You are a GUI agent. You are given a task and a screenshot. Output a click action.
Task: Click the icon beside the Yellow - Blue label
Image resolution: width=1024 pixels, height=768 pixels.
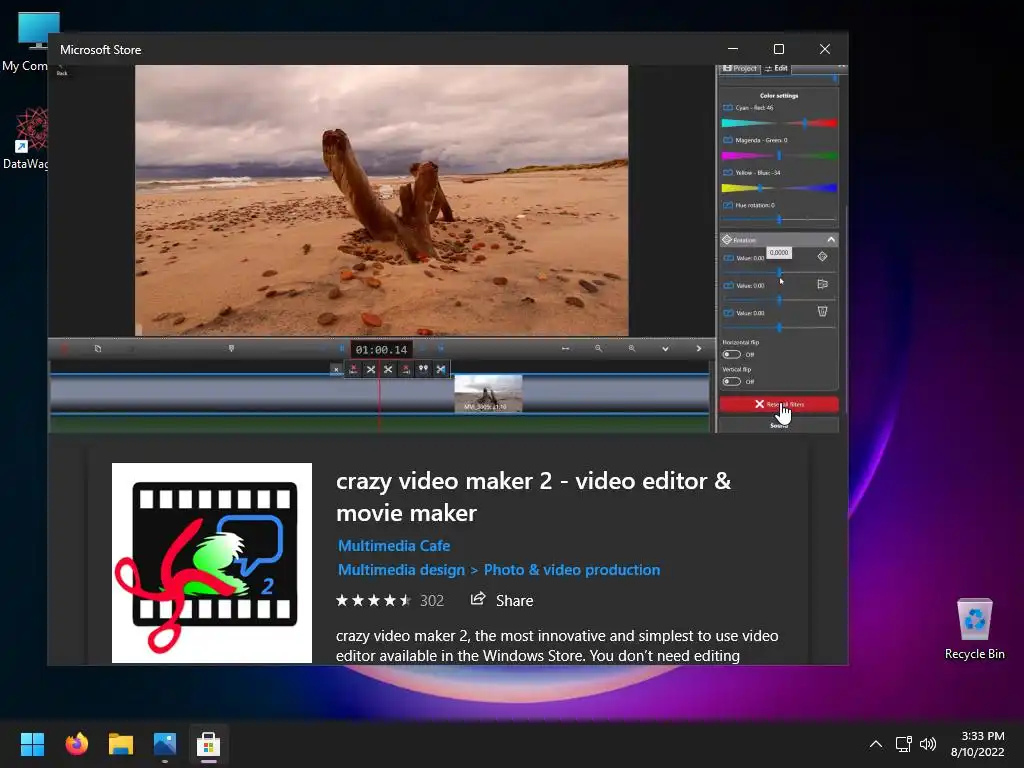tap(728, 172)
